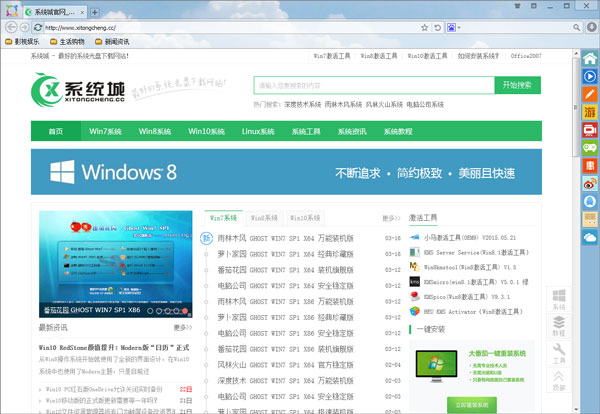
Task: Select the last red slideshow dot
Action: click(x=185, y=311)
